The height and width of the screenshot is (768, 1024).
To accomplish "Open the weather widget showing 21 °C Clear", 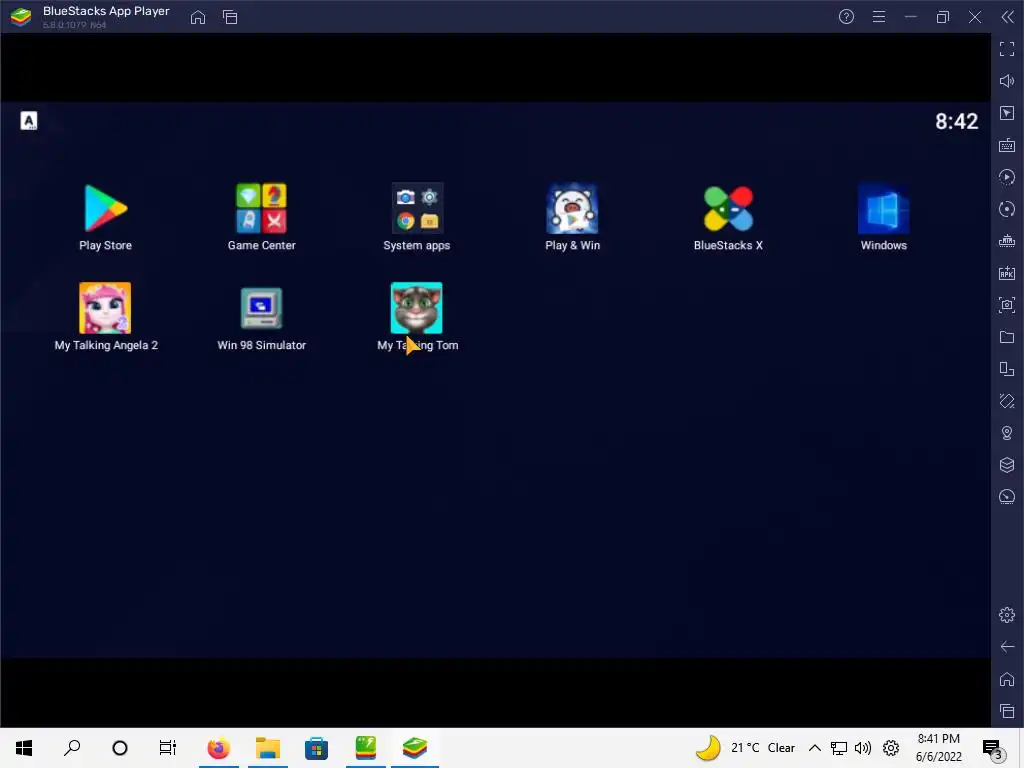I will tap(744, 748).
